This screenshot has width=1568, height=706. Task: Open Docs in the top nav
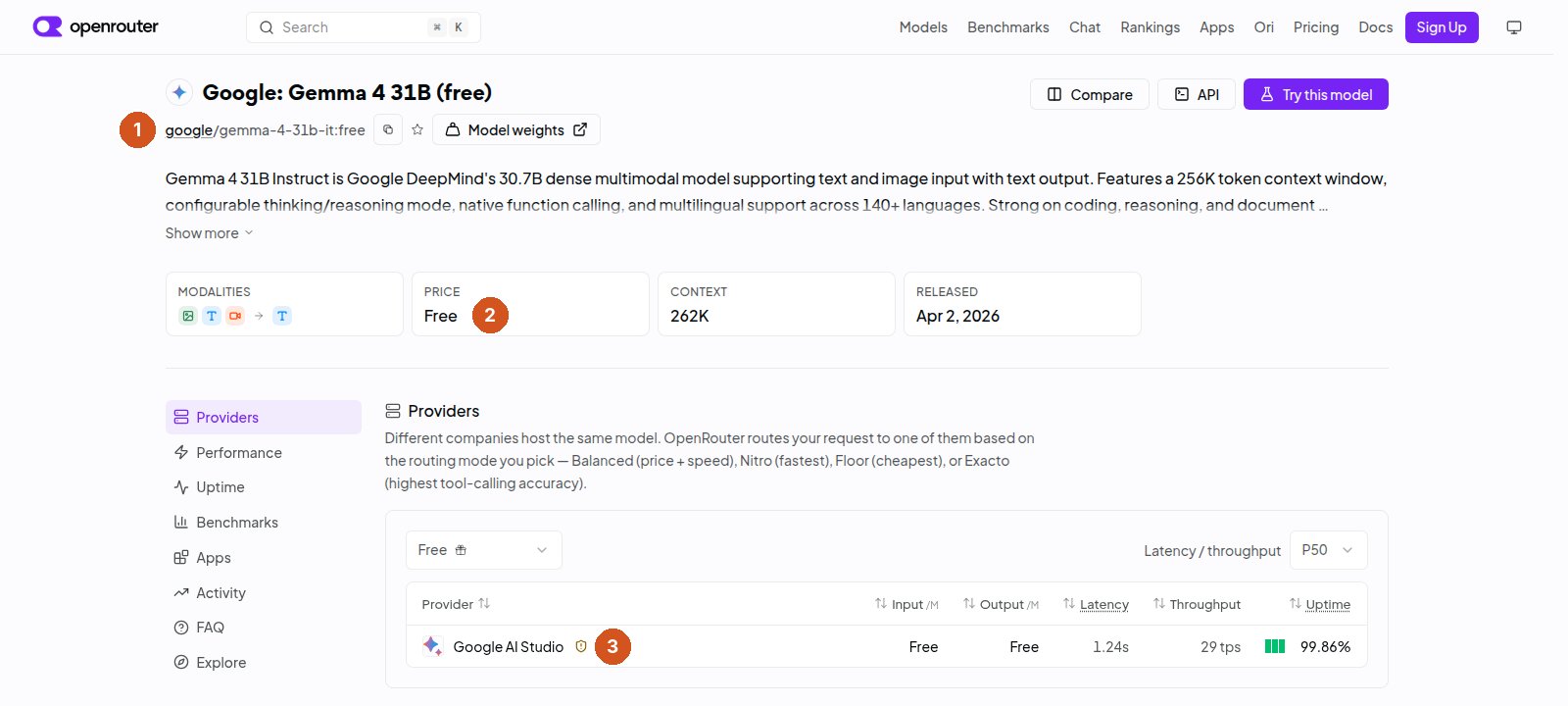coord(1375,27)
